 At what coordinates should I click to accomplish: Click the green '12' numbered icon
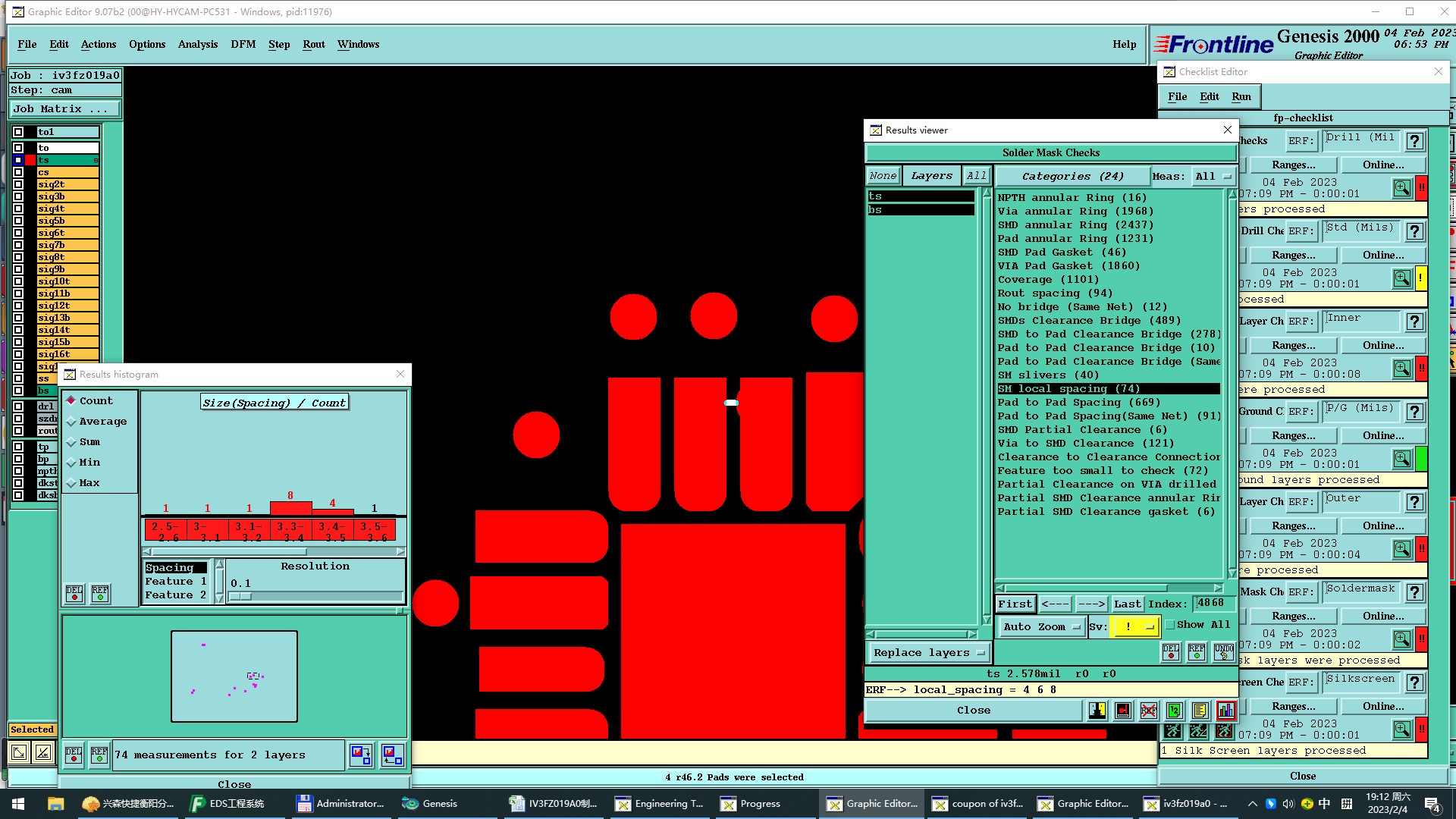pyautogui.click(x=1174, y=711)
